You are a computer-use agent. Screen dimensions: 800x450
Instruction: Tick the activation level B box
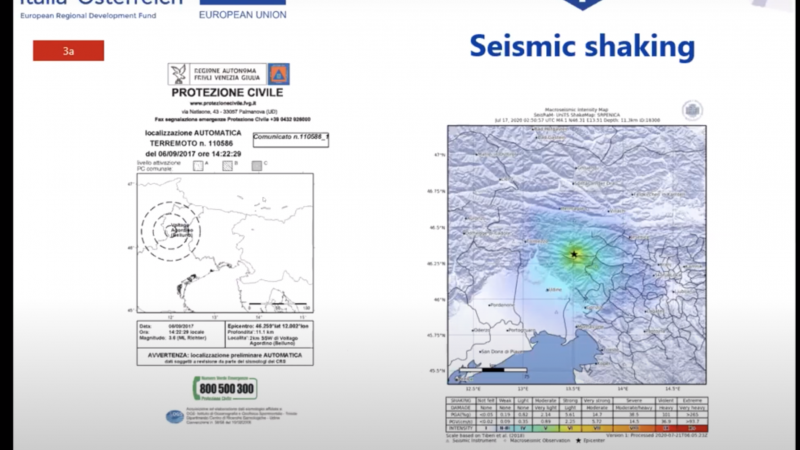(x=228, y=166)
